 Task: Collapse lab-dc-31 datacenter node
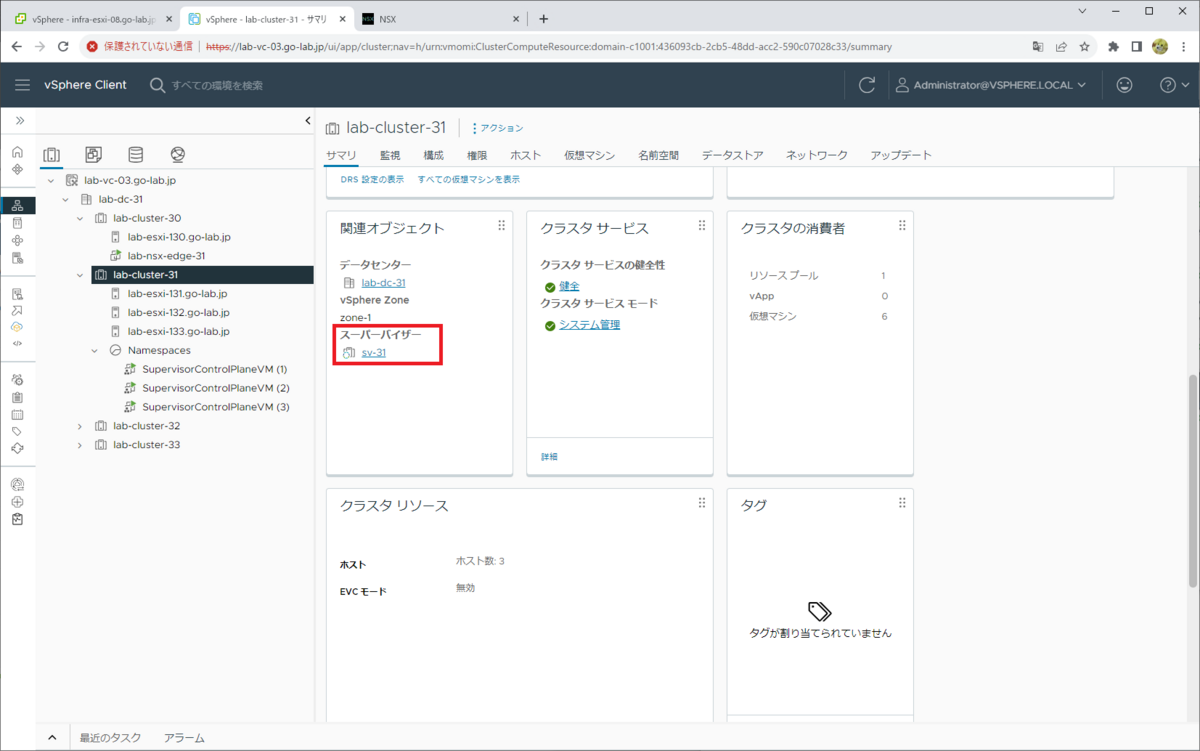pos(66,199)
